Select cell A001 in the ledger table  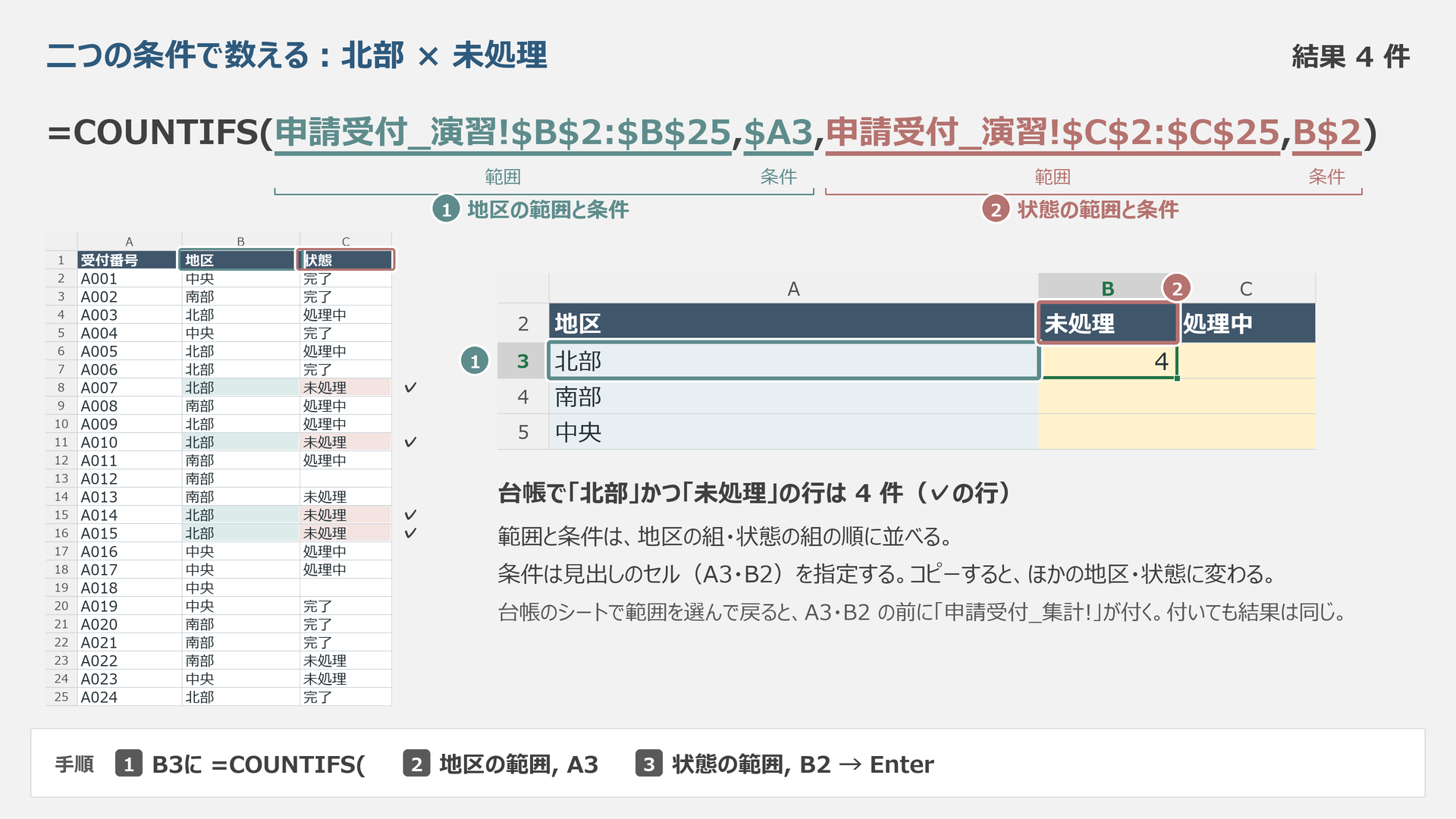point(129,278)
